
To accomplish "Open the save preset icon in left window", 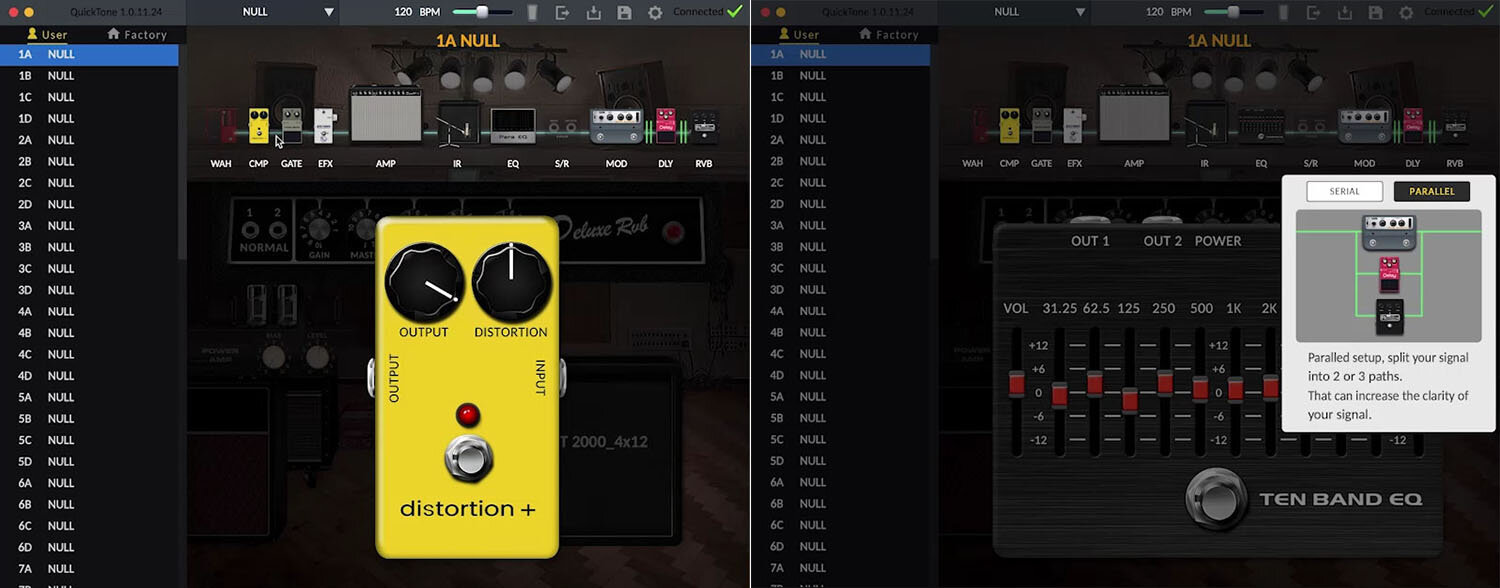I will 624,12.
